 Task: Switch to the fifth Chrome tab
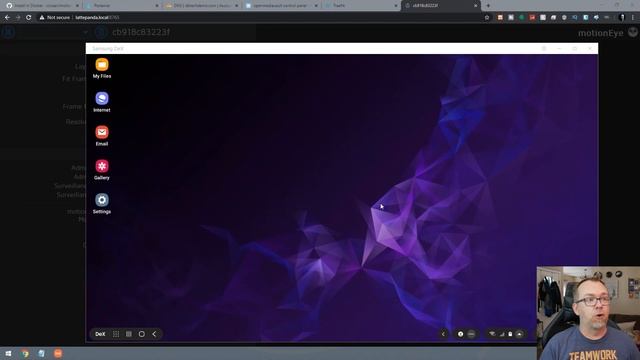(x=361, y=6)
